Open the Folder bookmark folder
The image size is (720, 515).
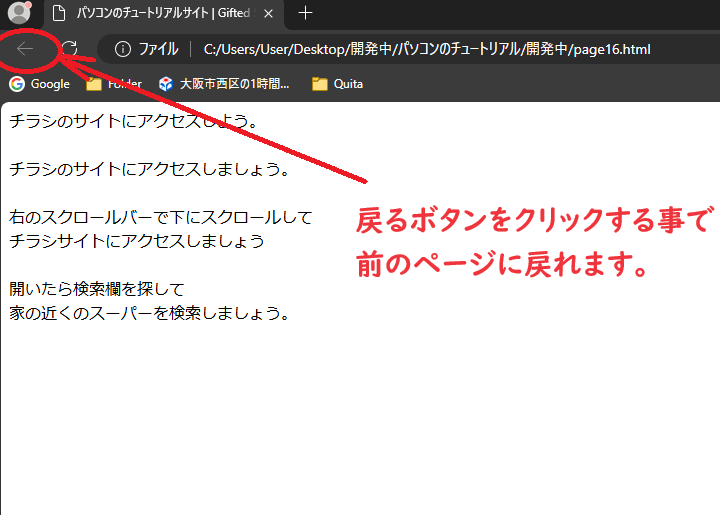pos(114,84)
